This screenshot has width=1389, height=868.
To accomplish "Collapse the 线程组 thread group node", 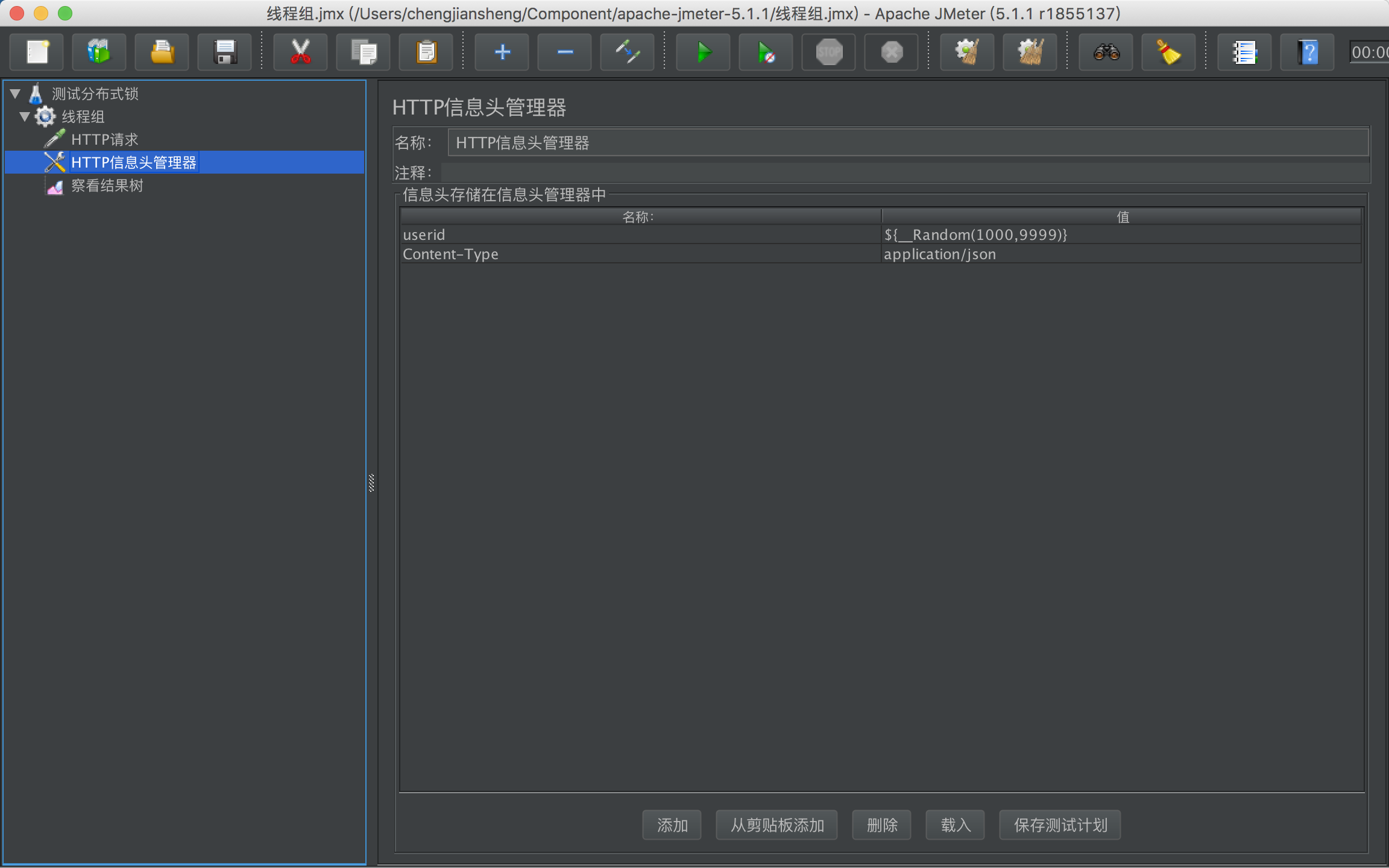I will tap(25, 116).
